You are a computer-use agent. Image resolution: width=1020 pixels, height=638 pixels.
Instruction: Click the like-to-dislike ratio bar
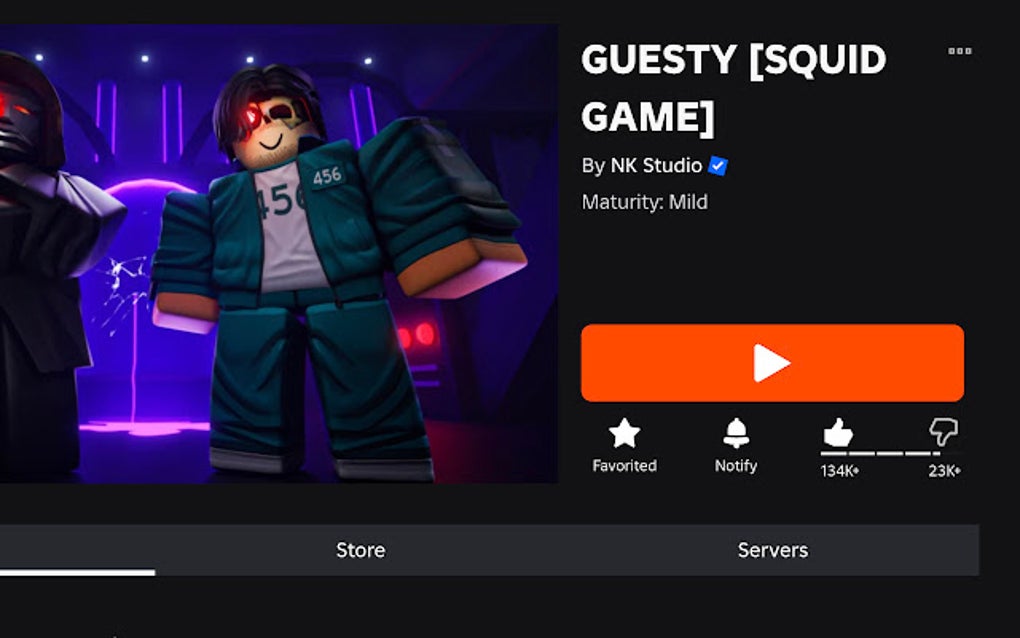[881, 453]
